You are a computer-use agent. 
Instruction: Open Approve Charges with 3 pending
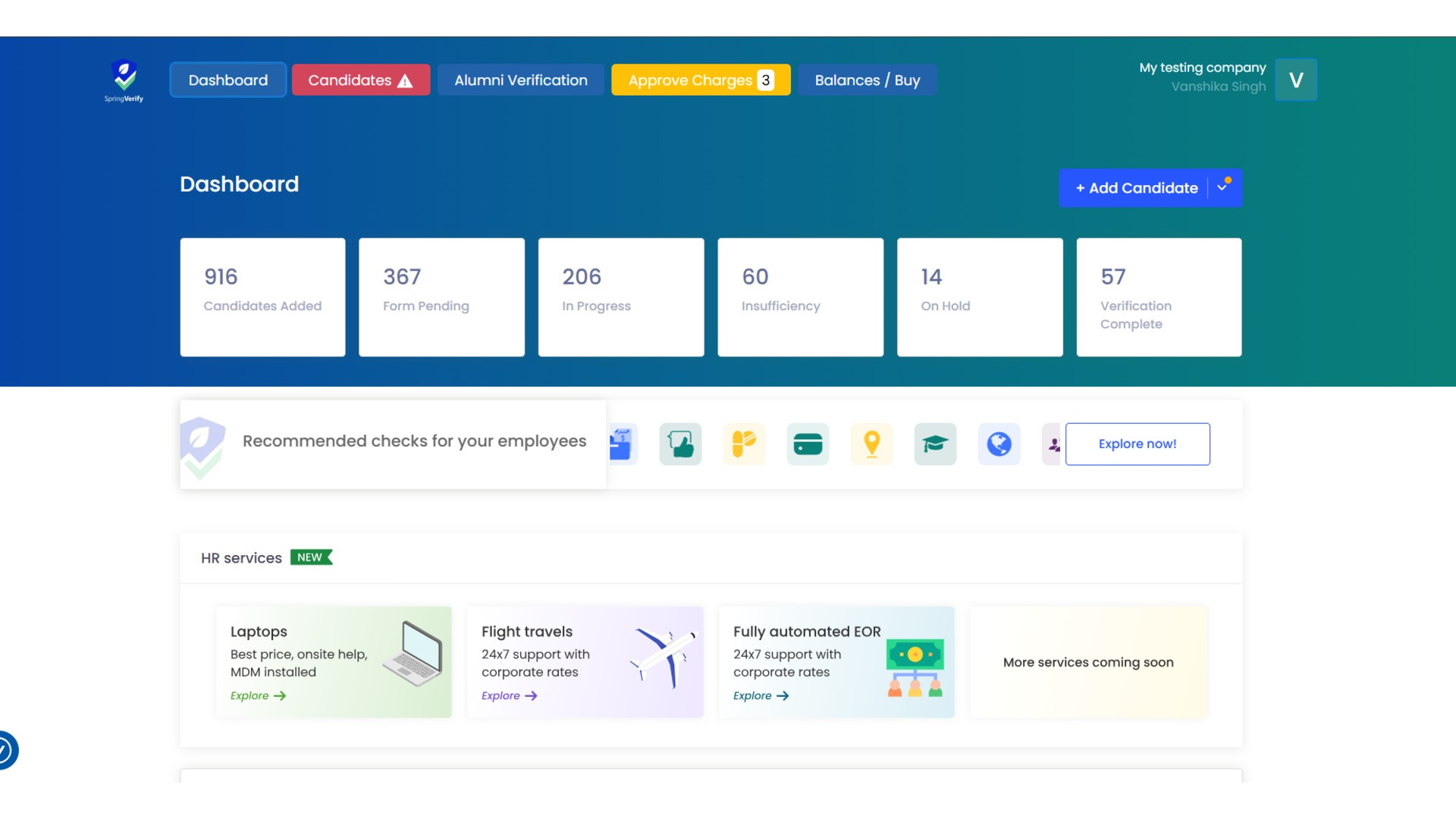pos(700,80)
